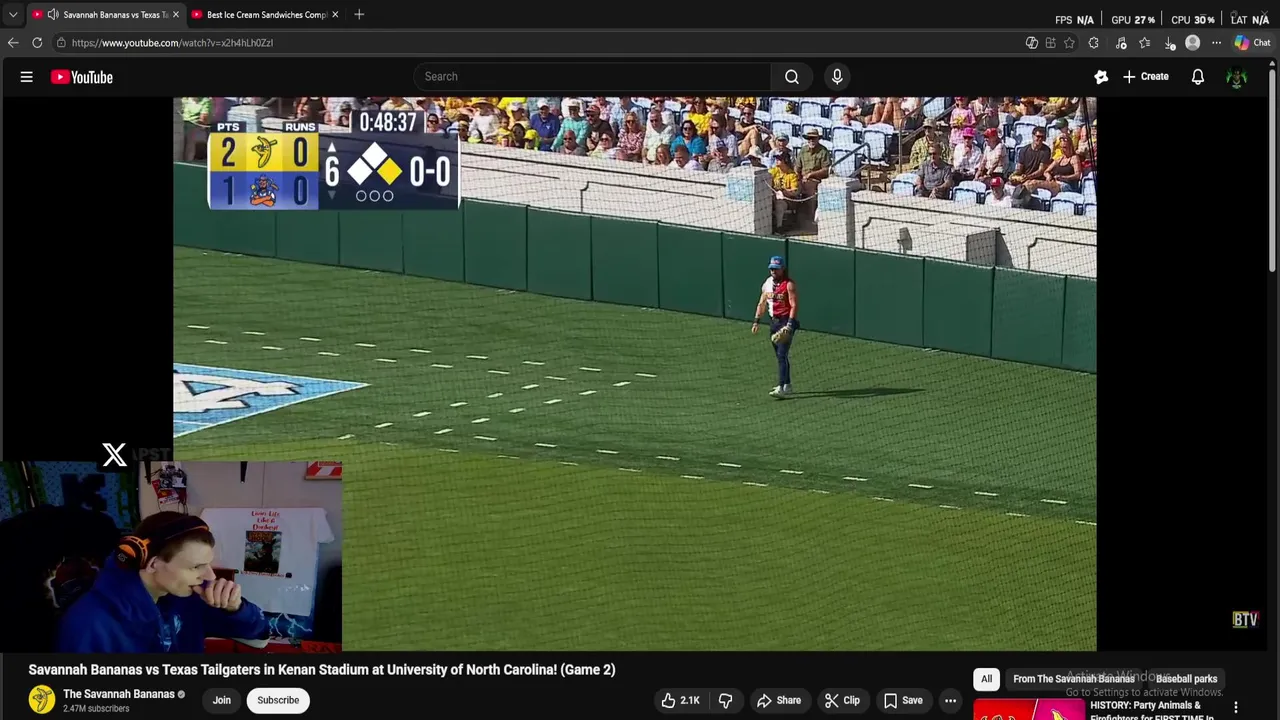Screen dimensions: 1280x720
Task: Like the video with thumbs up
Action: coord(680,700)
